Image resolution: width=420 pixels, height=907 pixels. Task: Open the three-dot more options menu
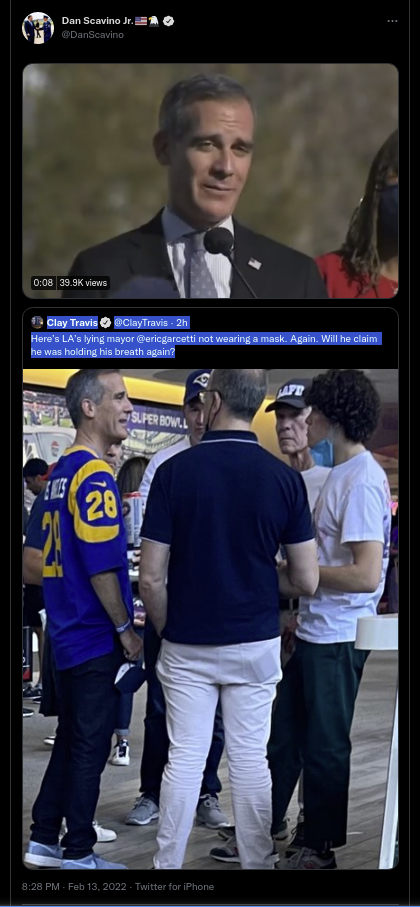(x=392, y=21)
